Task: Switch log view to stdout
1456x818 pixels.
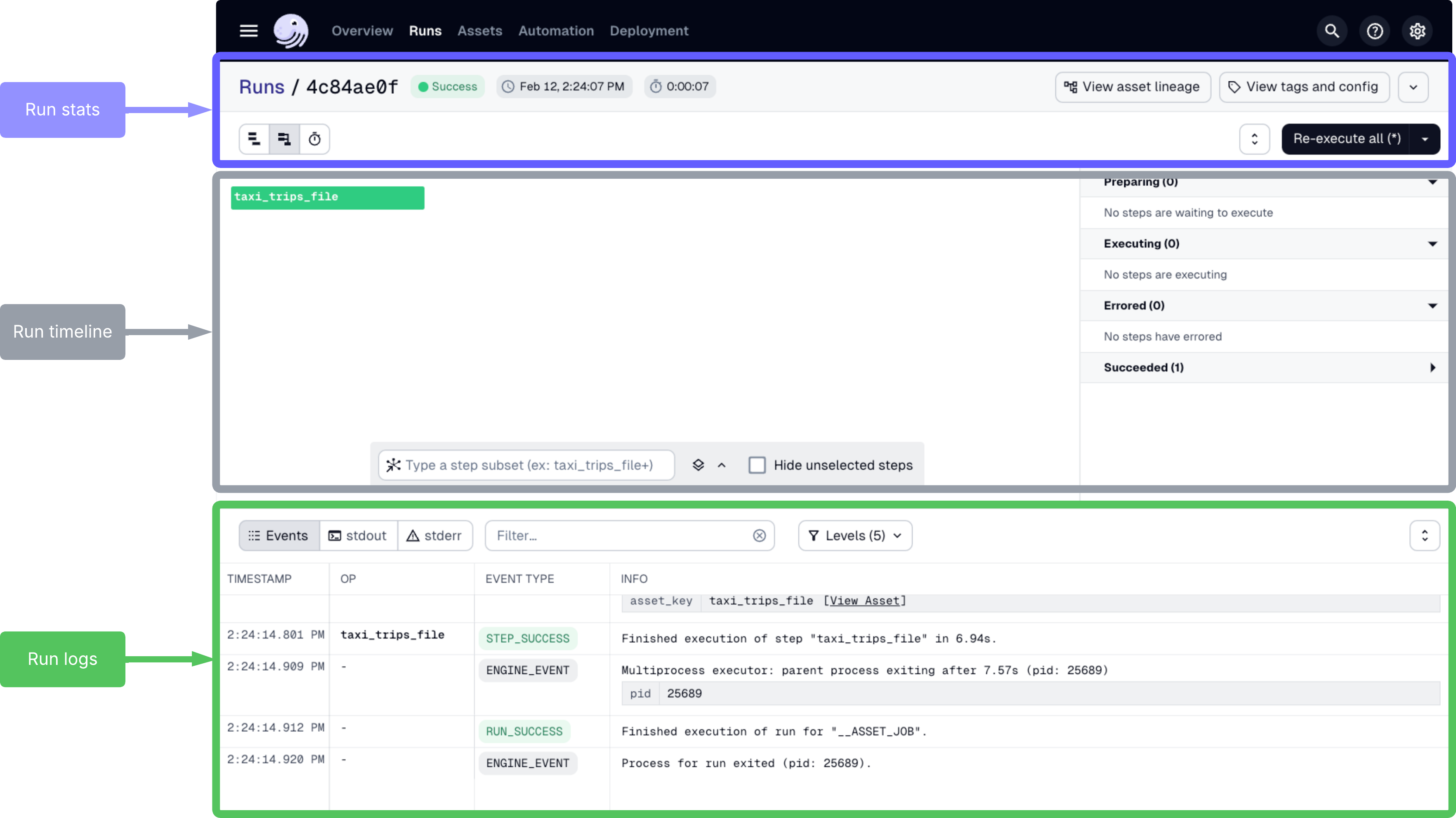Action: click(x=359, y=535)
